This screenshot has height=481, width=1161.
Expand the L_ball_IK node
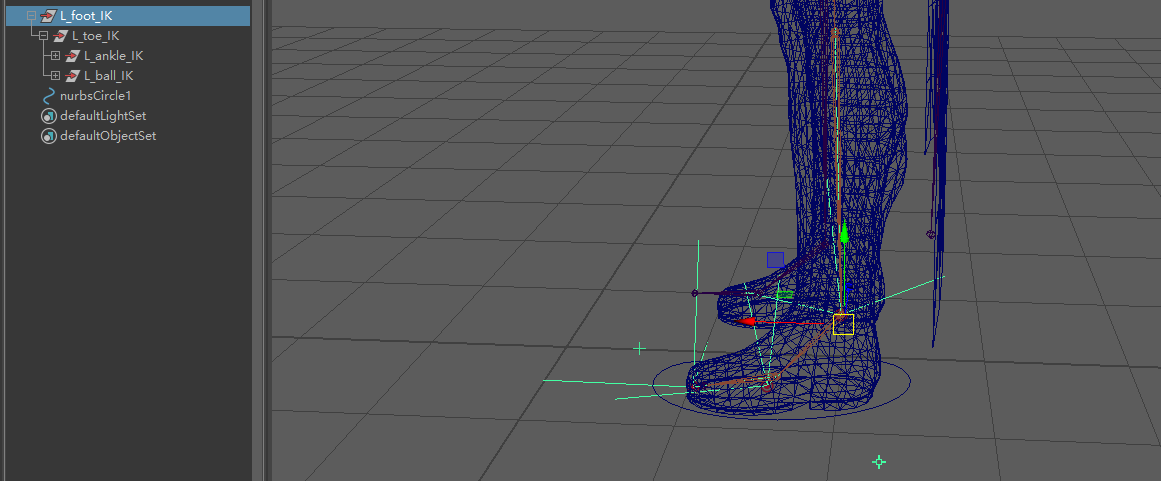(x=55, y=75)
